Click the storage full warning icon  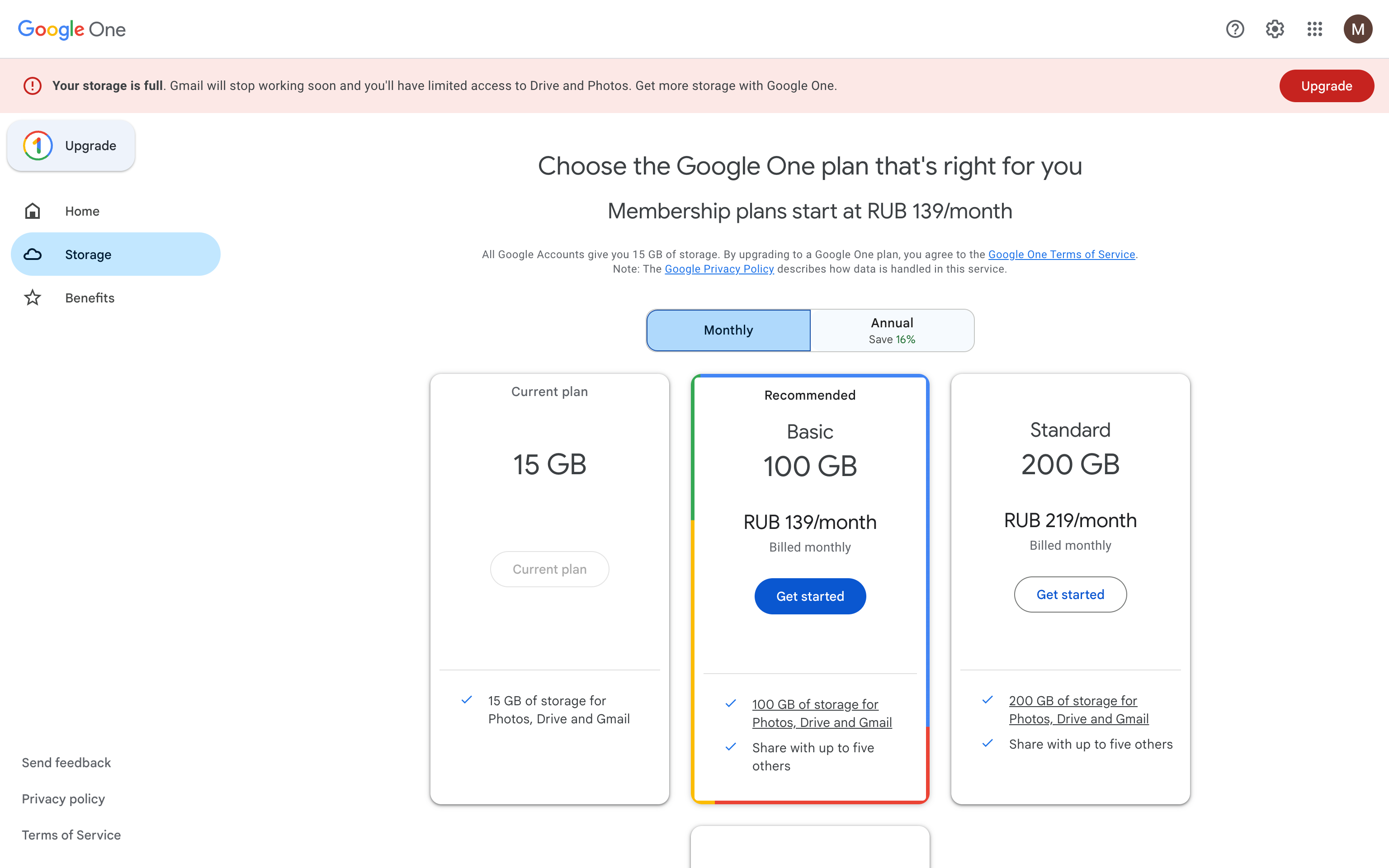pyautogui.click(x=33, y=85)
